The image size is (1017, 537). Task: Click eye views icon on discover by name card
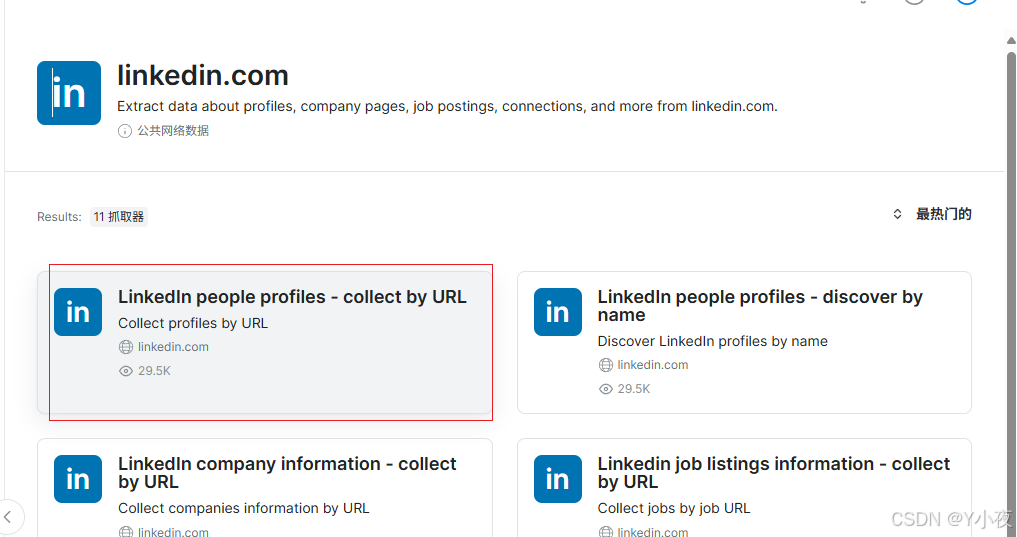click(605, 389)
